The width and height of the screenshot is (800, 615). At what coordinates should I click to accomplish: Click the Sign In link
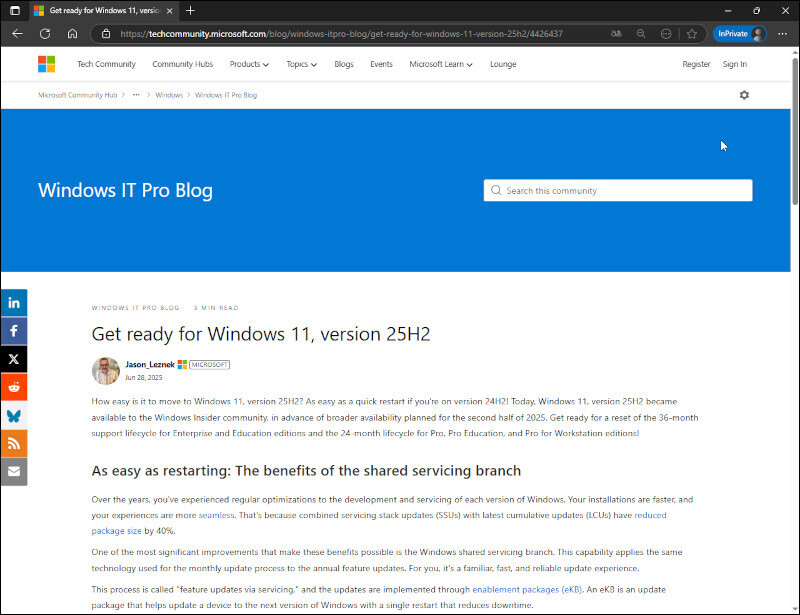pyautogui.click(x=734, y=64)
